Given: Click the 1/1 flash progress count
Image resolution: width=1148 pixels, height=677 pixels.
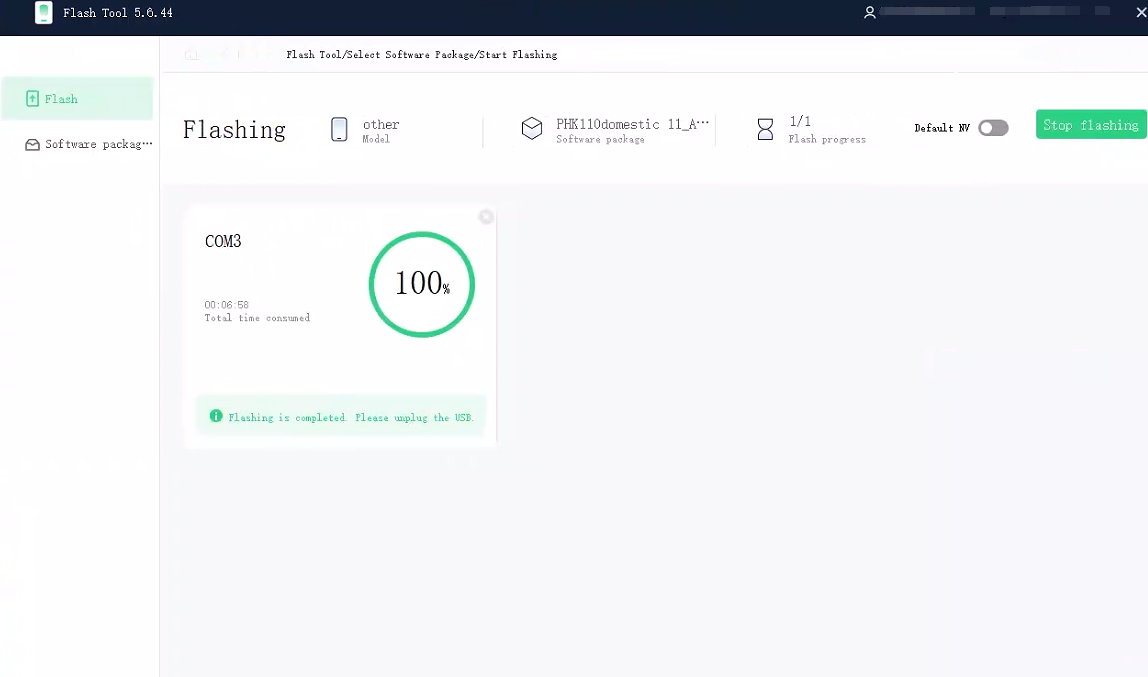Looking at the screenshot, I should click(x=800, y=121).
